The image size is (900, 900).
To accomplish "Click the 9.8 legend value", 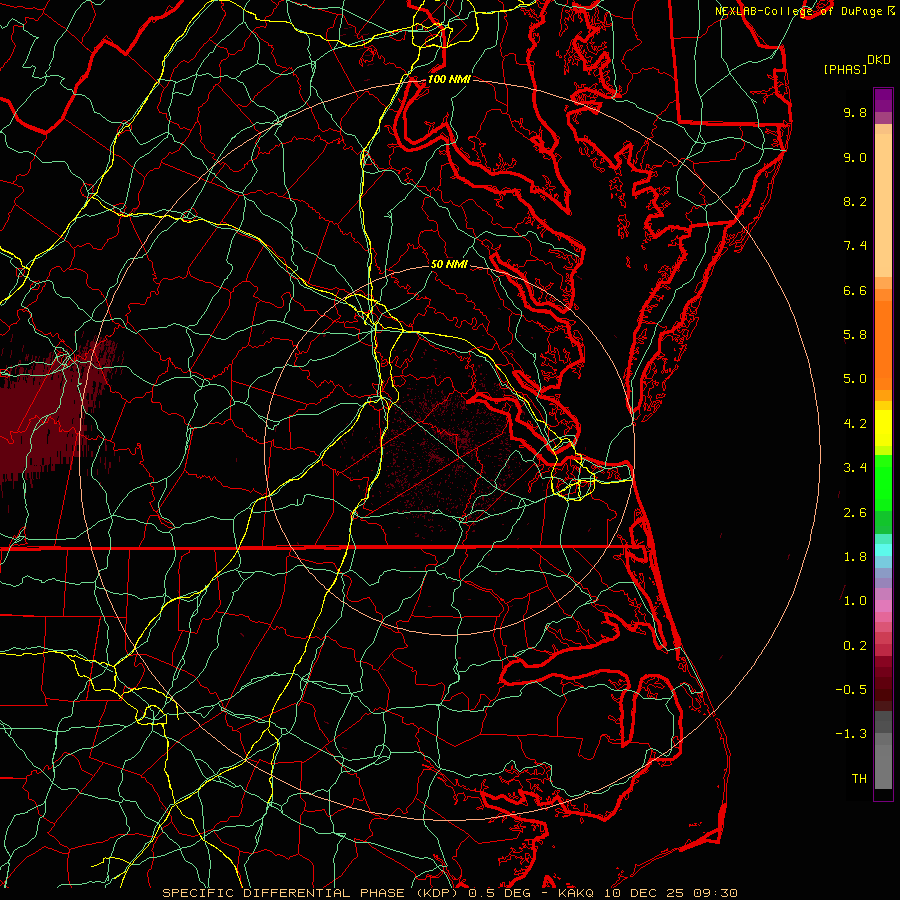I will (x=855, y=112).
